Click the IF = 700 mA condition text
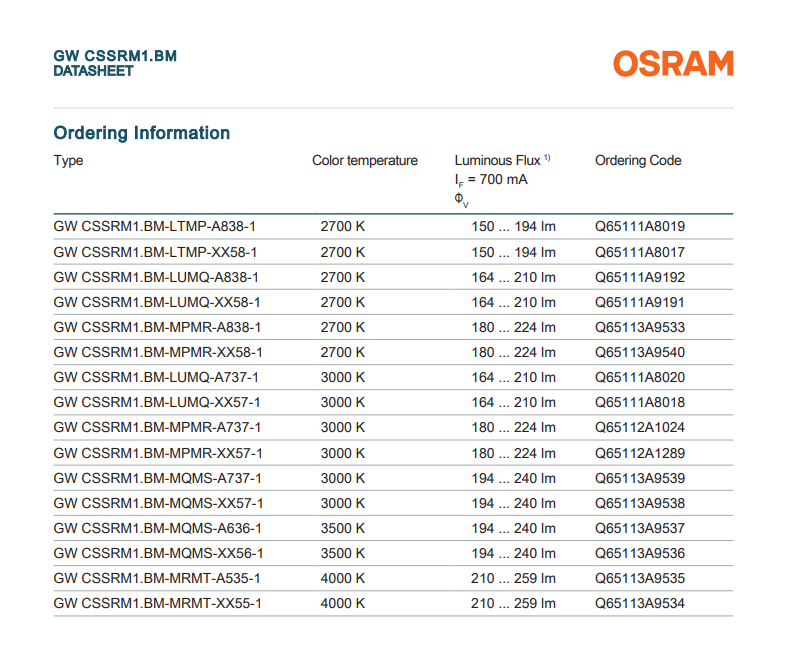The height and width of the screenshot is (661, 787). click(491, 180)
